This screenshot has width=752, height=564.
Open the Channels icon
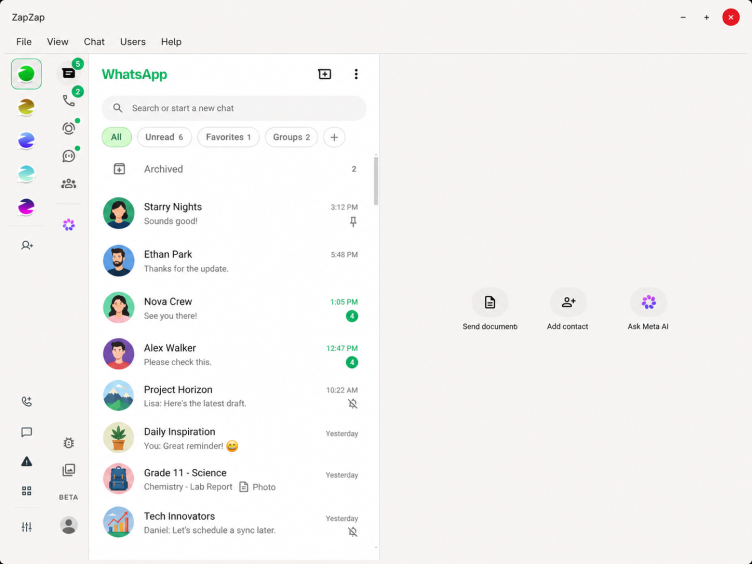pyautogui.click(x=69, y=156)
